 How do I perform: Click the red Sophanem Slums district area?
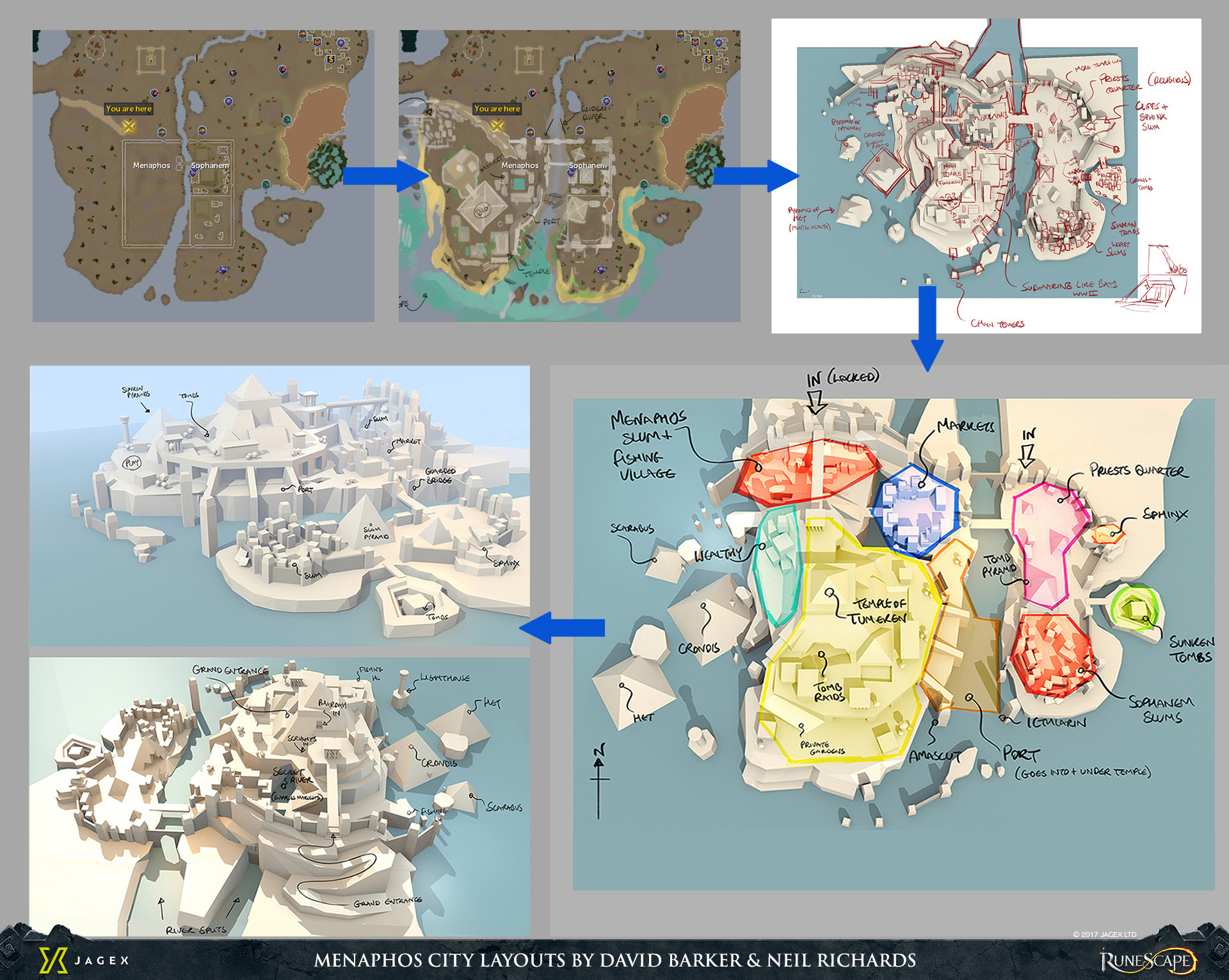(1053, 655)
